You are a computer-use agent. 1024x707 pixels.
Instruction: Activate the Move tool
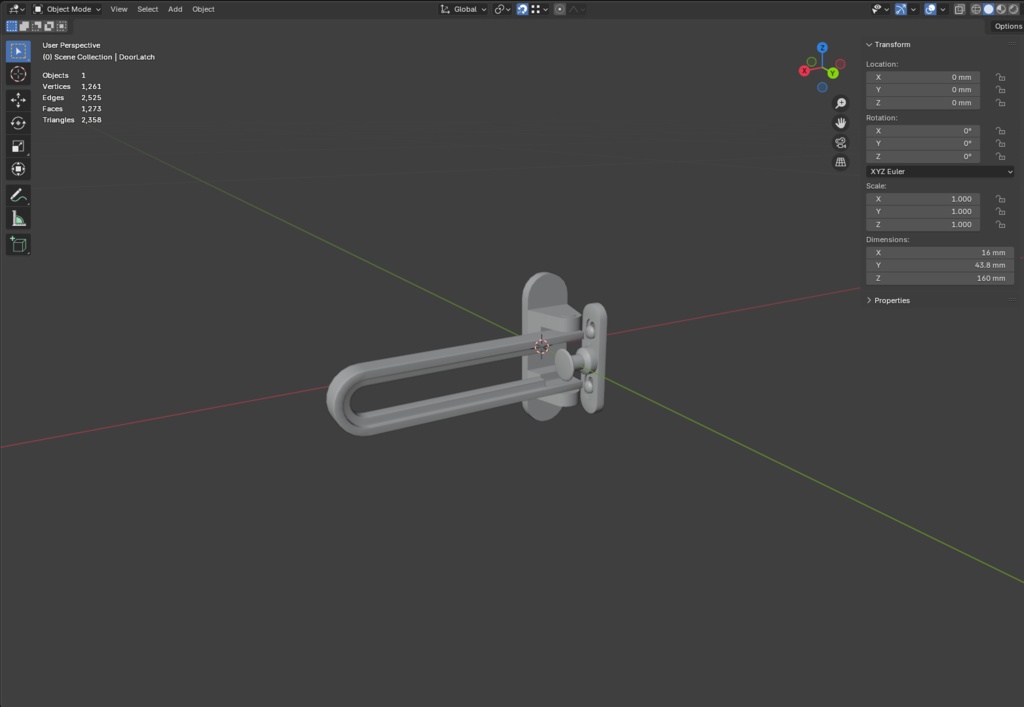(18, 100)
